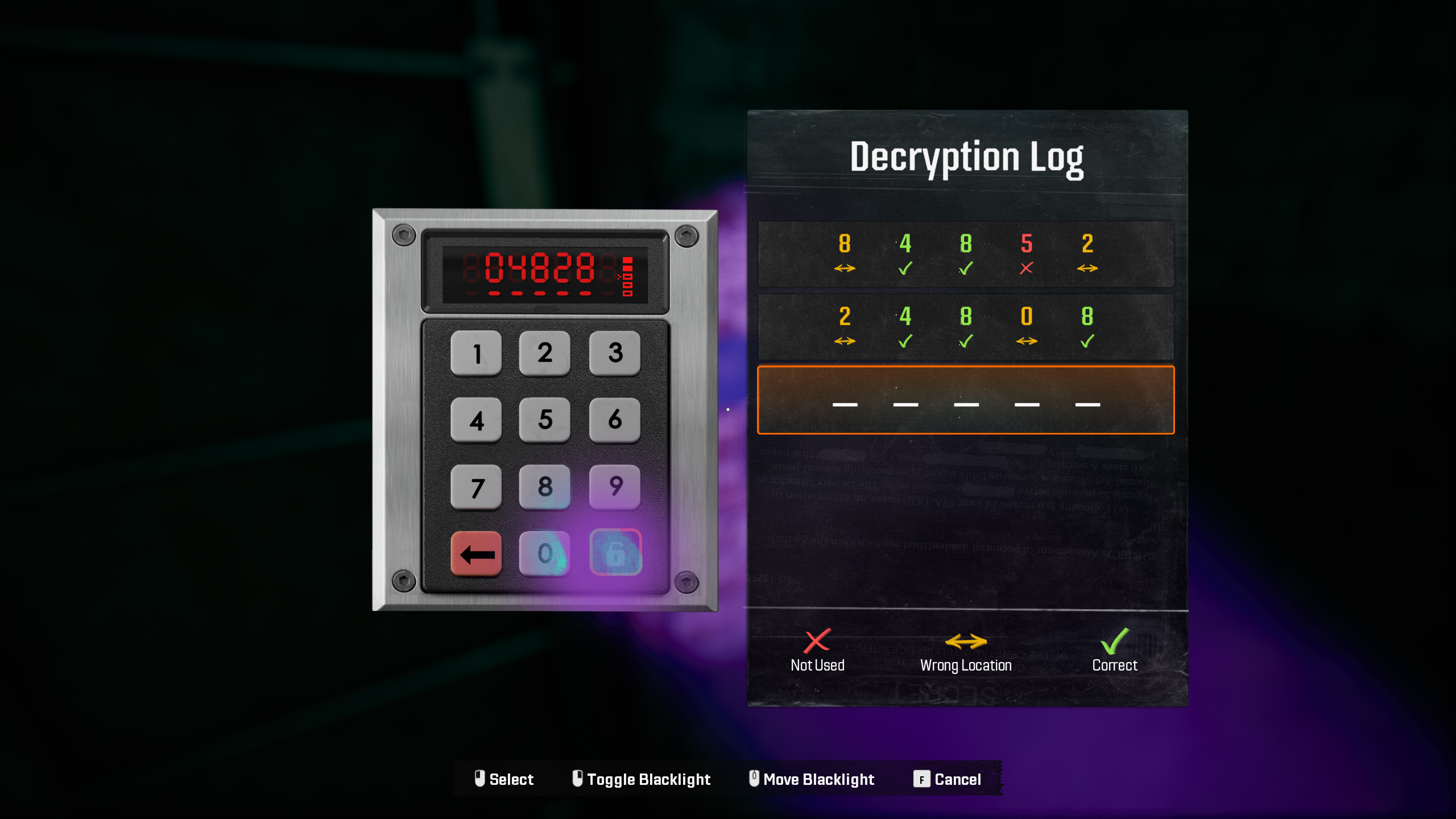
Task: Select digit 4 on the keypad
Action: (x=478, y=419)
